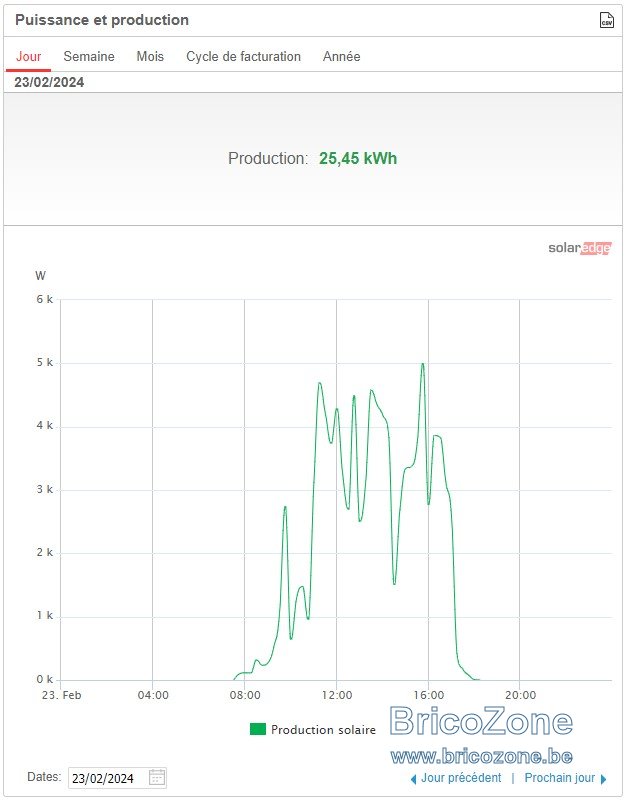Click the left arrow beside Jour précédent

(x=414, y=779)
